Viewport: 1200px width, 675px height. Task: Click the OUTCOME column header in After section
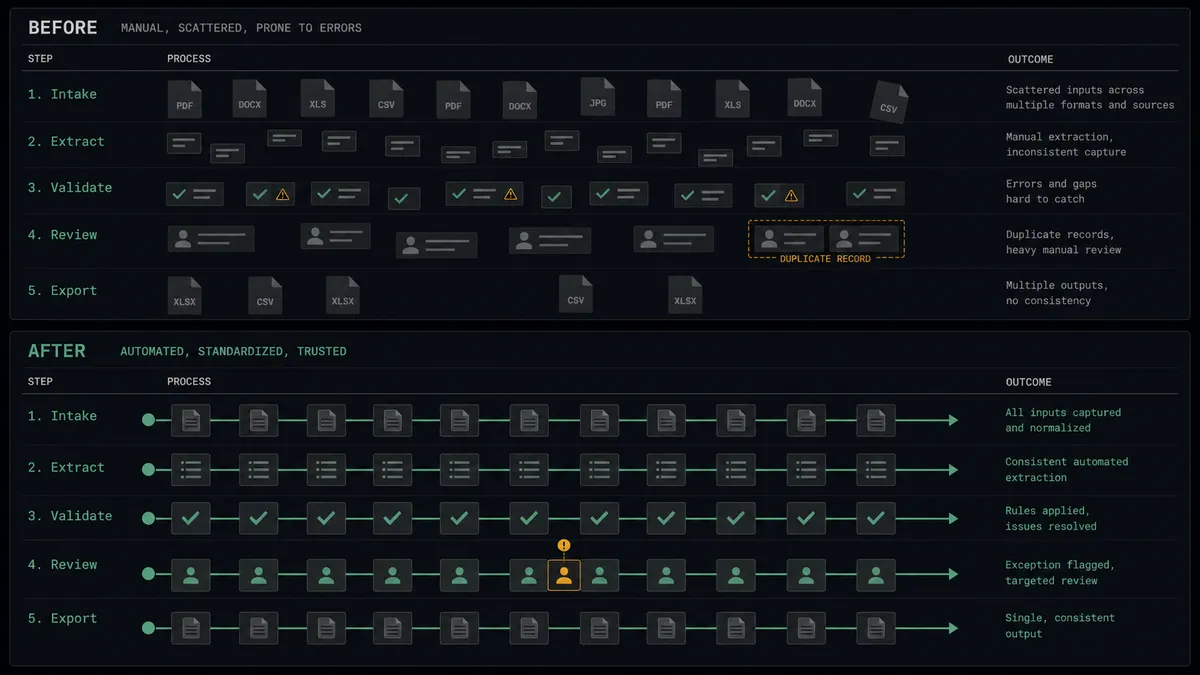click(1028, 382)
